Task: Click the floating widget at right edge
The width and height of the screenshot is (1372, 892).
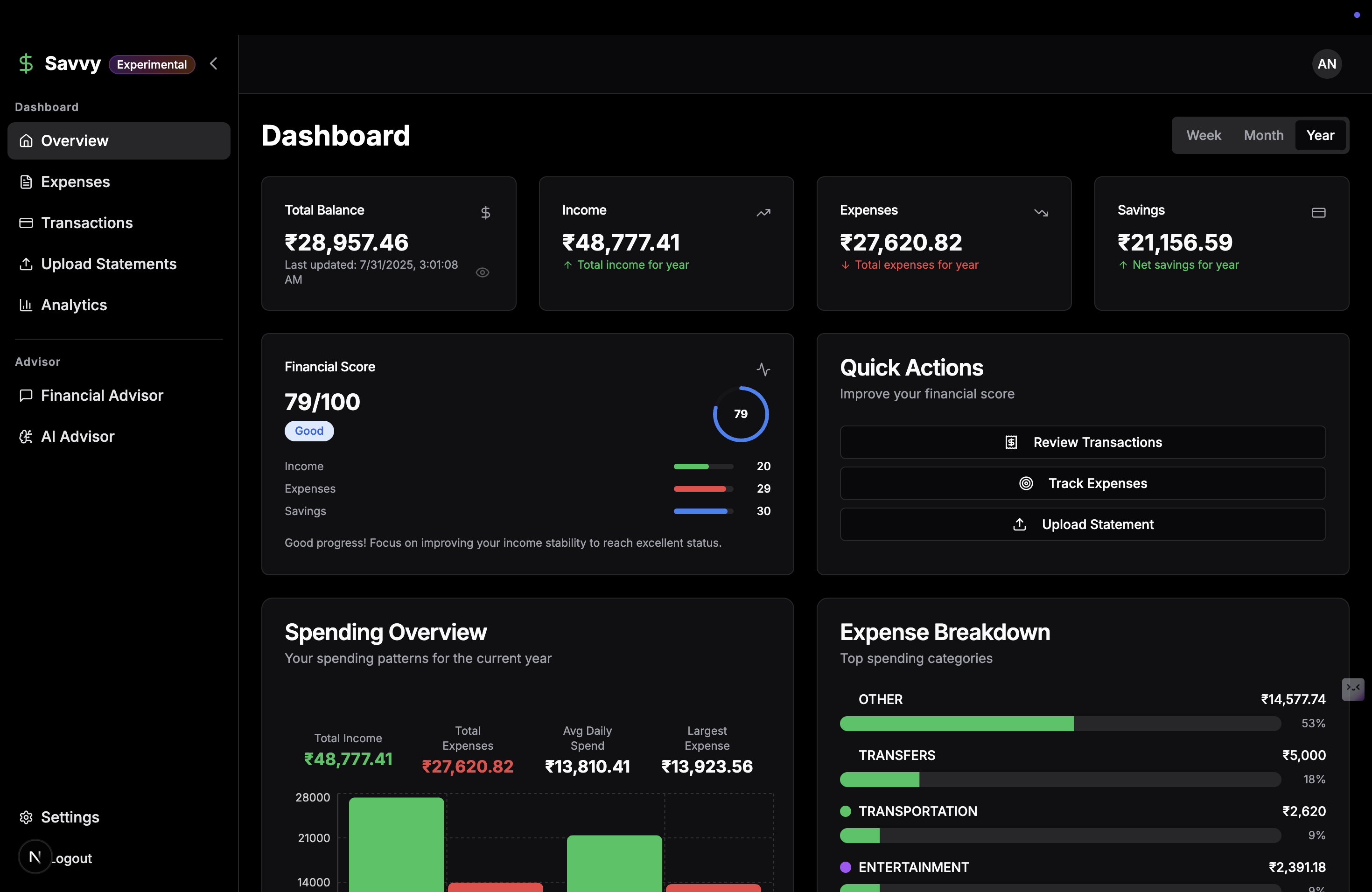Action: [1352, 689]
